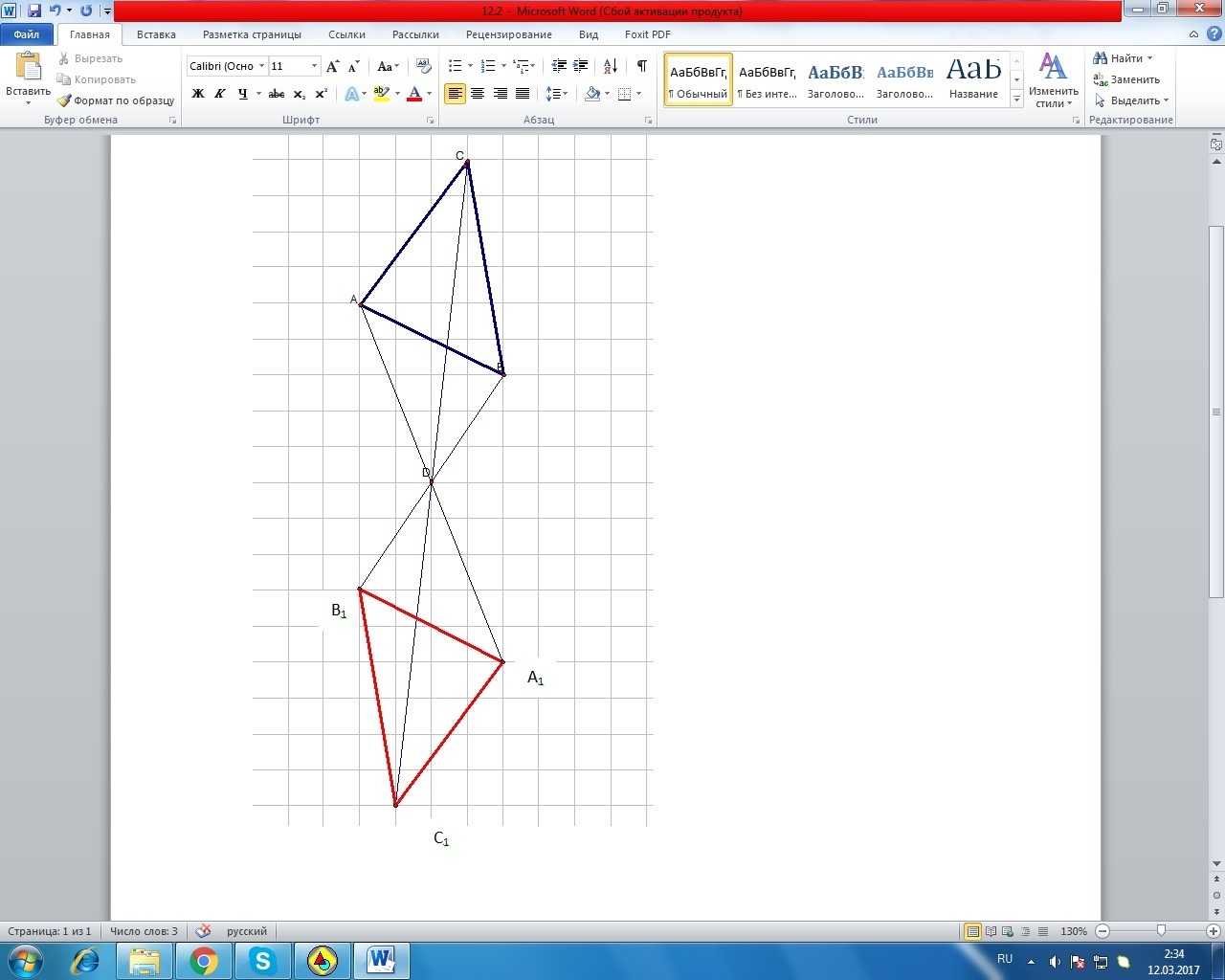Click the bulleted list icon
Viewport: 1225px width, 980px height.
[x=455, y=66]
